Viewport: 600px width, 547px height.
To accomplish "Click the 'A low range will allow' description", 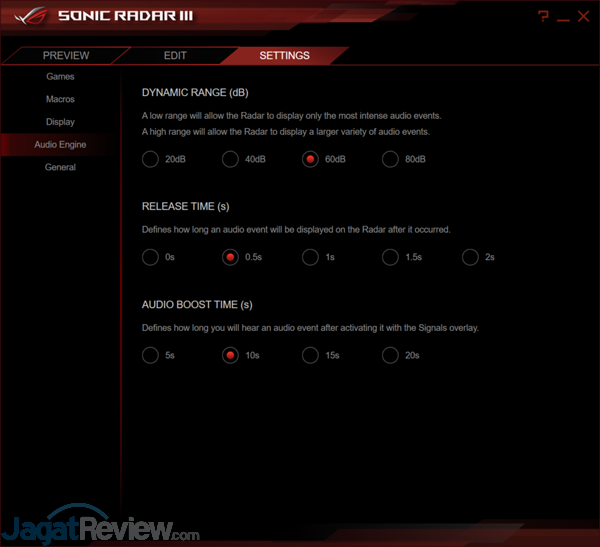I will point(292,116).
